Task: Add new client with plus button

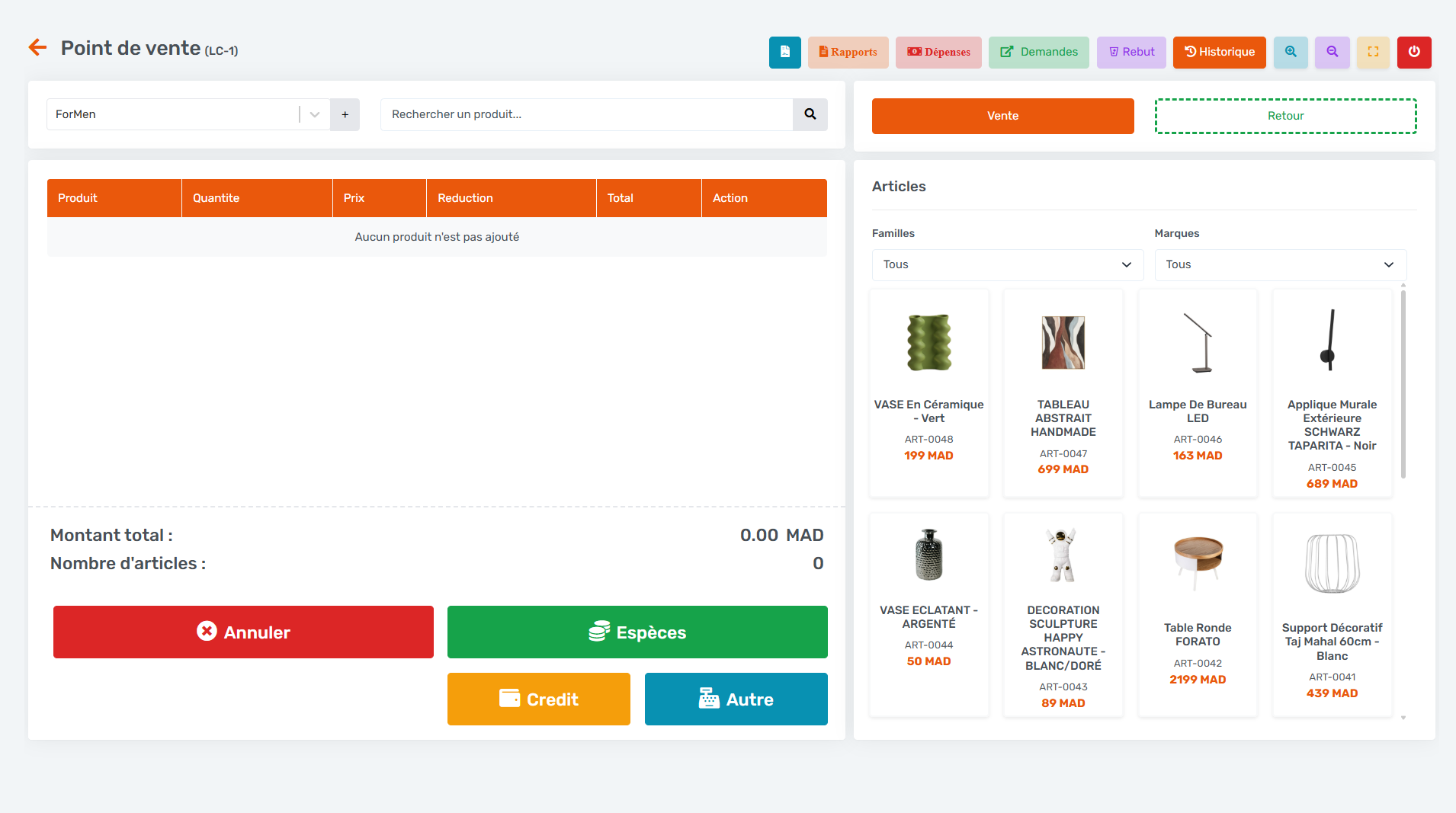Action: (x=345, y=114)
